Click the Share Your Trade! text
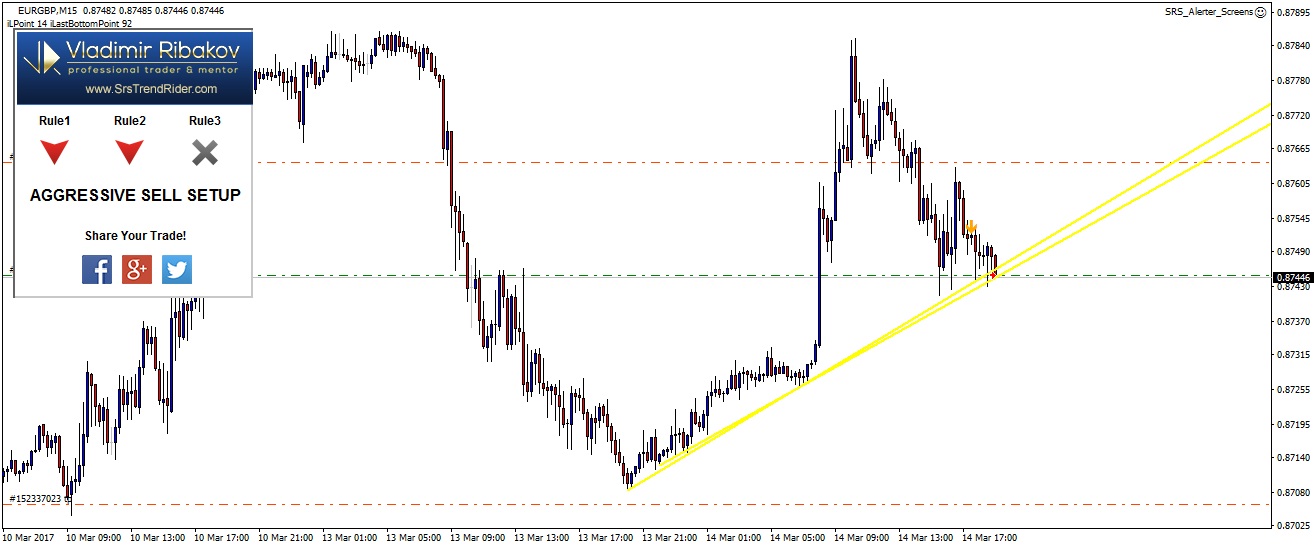1314x549 pixels. pyautogui.click(x=135, y=236)
